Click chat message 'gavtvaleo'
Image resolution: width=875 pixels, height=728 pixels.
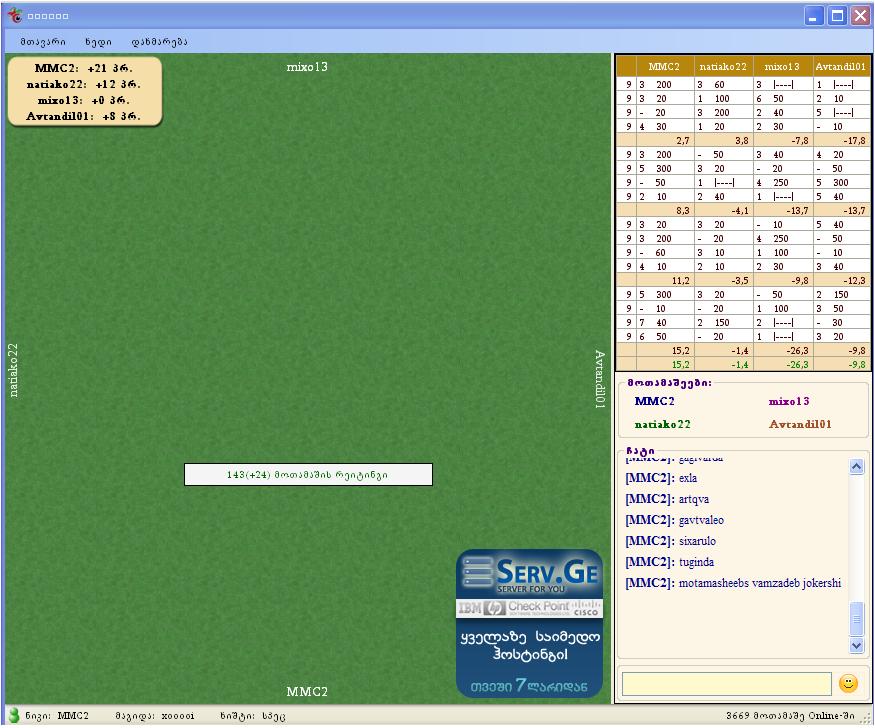701,520
